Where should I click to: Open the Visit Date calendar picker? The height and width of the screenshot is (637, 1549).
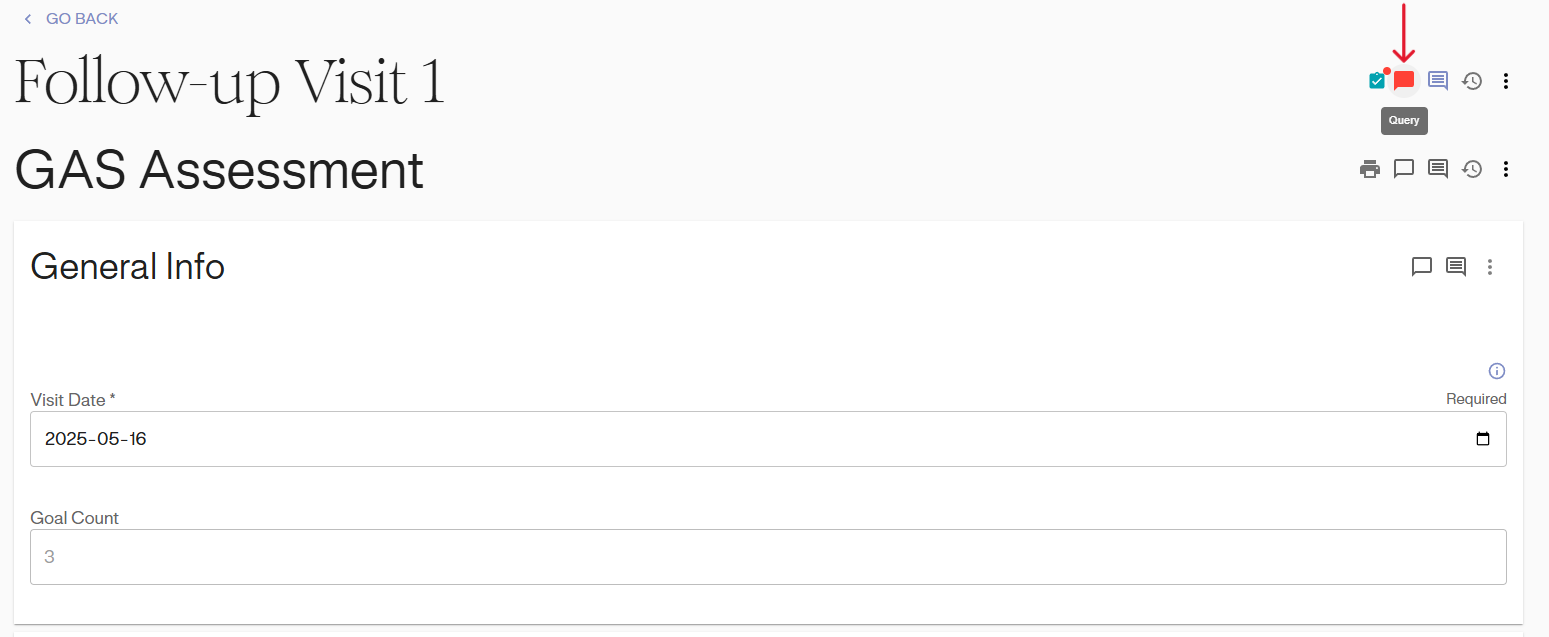[1483, 439]
